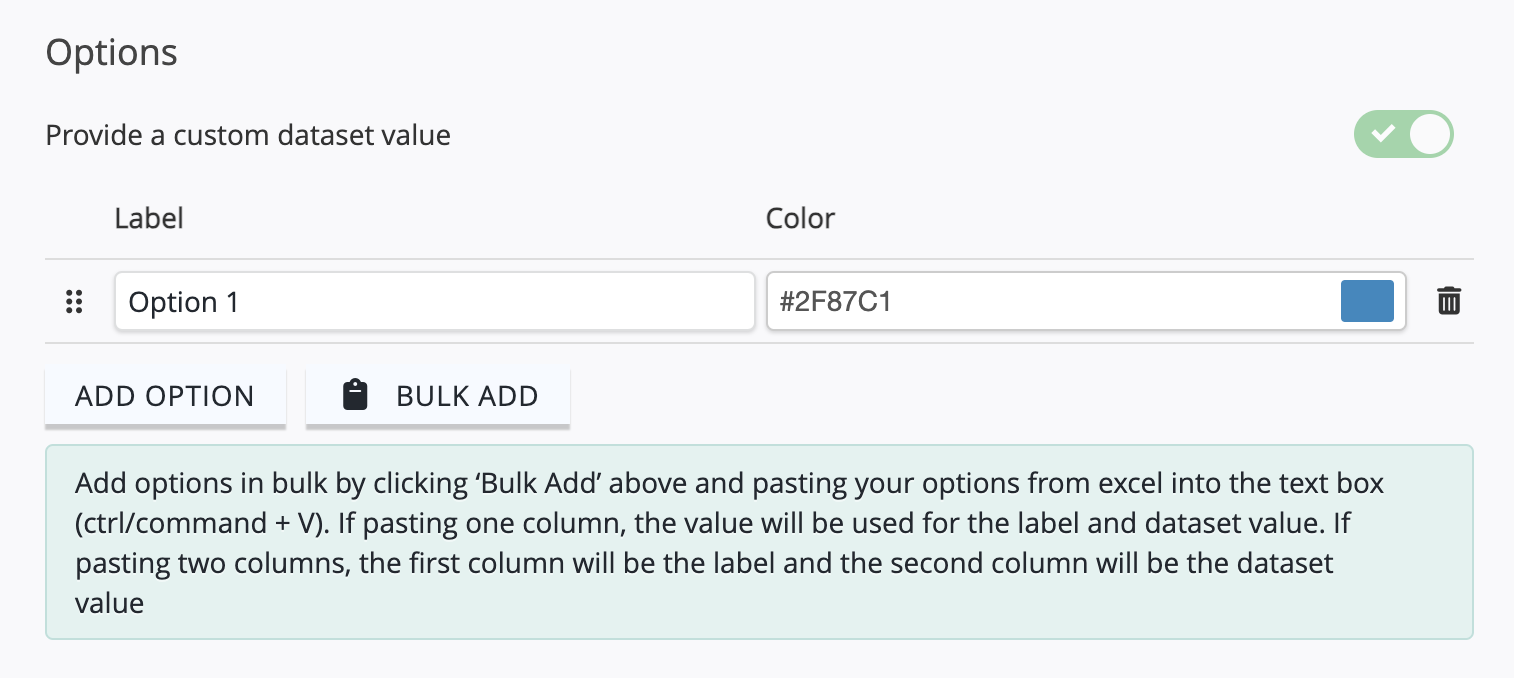Click the Option 1 label text field
This screenshot has width=1514, height=678.
(x=435, y=301)
